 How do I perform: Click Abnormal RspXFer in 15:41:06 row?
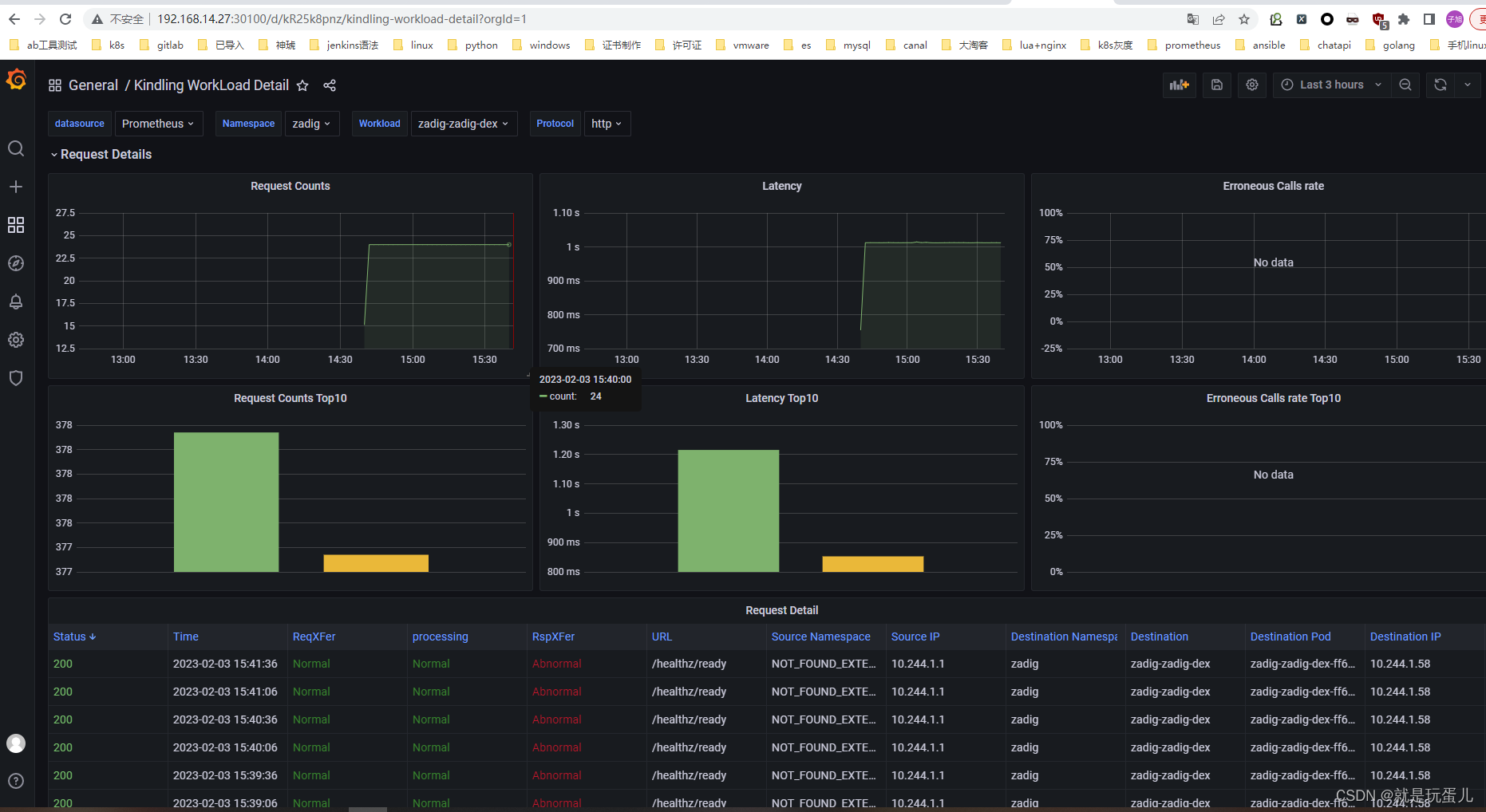[x=557, y=692]
